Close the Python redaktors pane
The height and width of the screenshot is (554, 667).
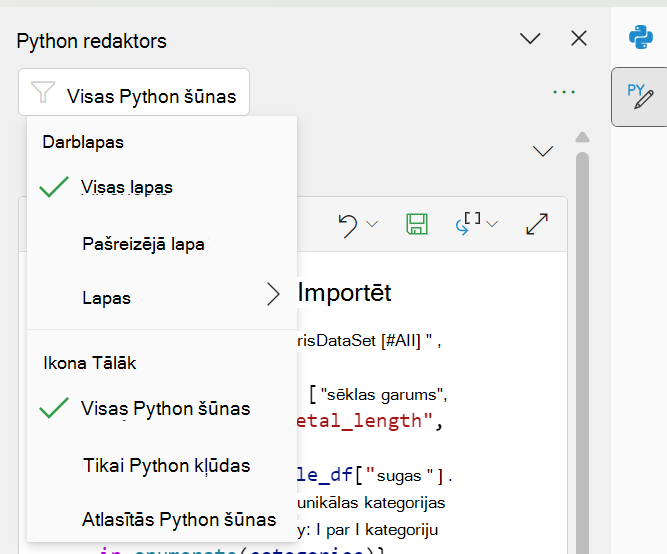[579, 38]
